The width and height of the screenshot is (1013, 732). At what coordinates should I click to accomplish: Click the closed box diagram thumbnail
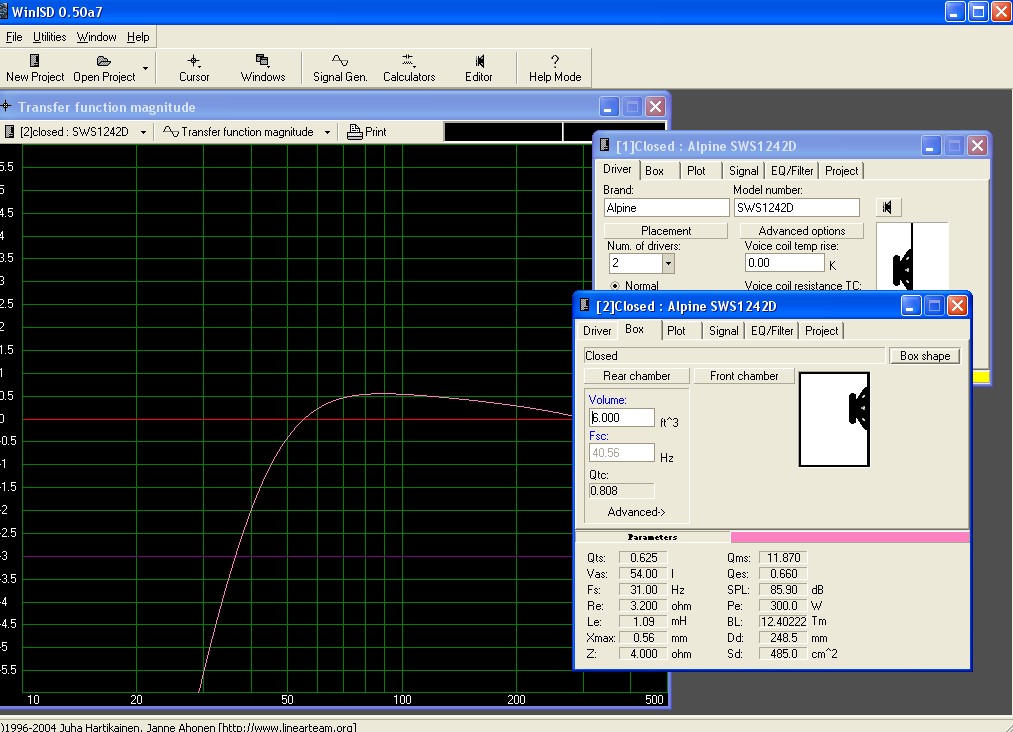(834, 419)
